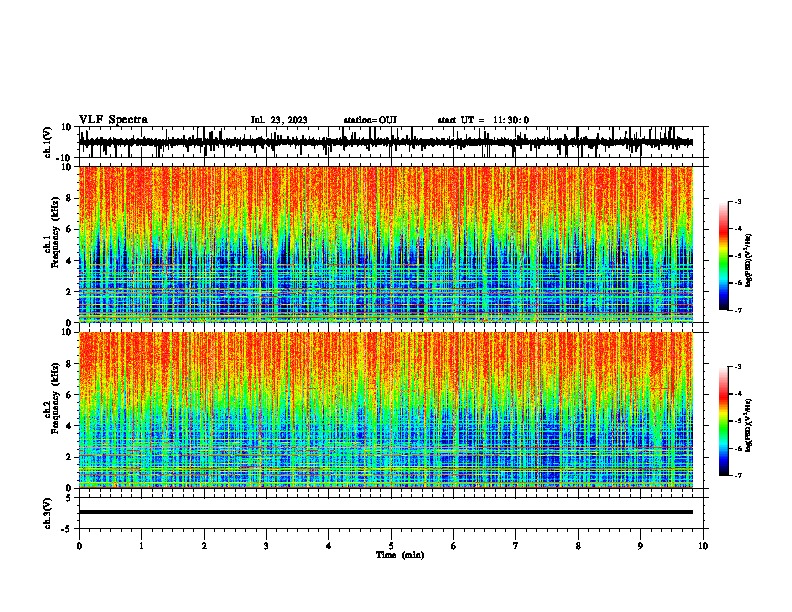Viewport: 792px width, 612px height.
Task: Click the ch.2 color bar log(PSD) units label
Action: click(748, 425)
